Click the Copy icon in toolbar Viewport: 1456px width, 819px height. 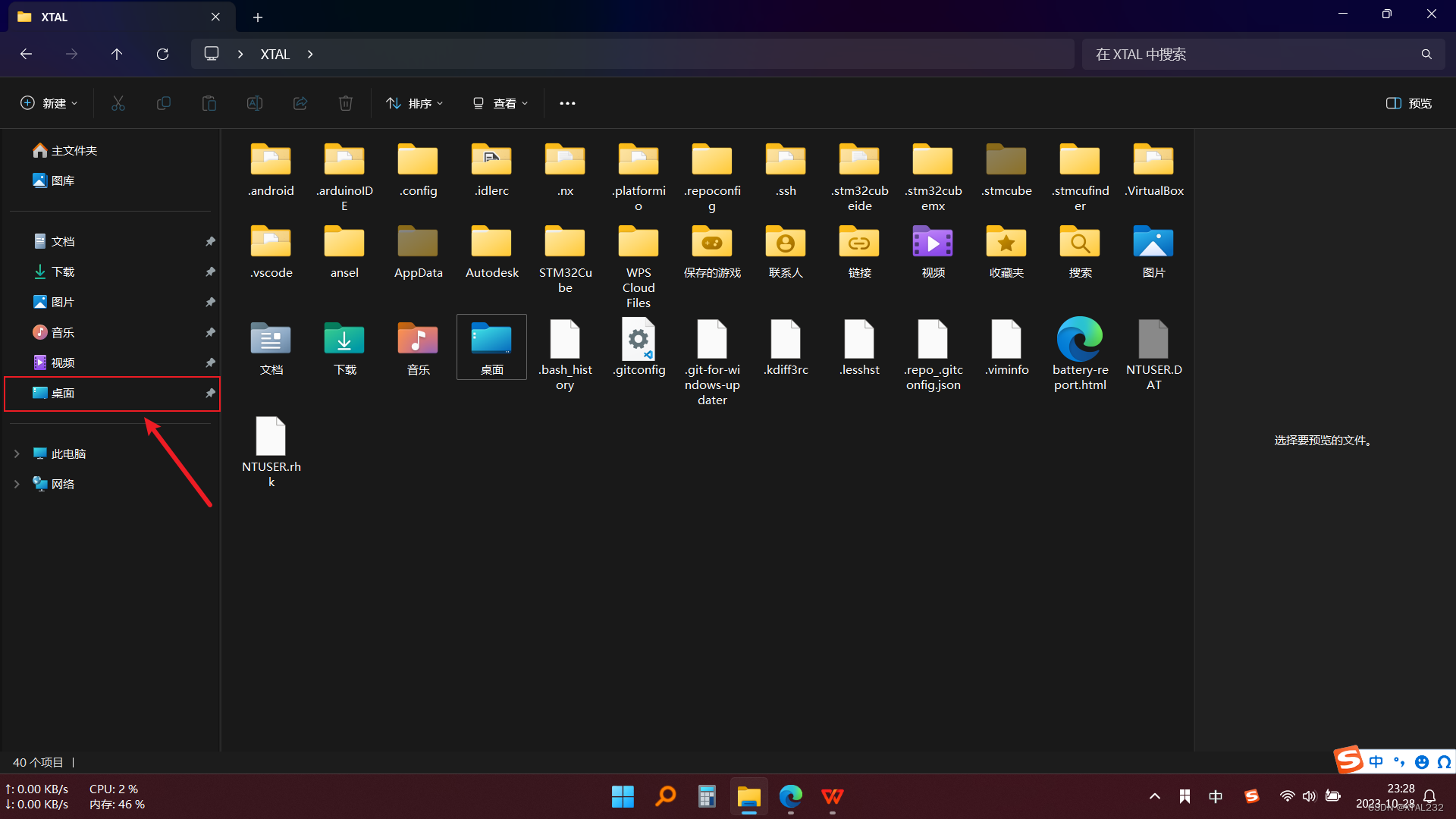click(x=164, y=103)
